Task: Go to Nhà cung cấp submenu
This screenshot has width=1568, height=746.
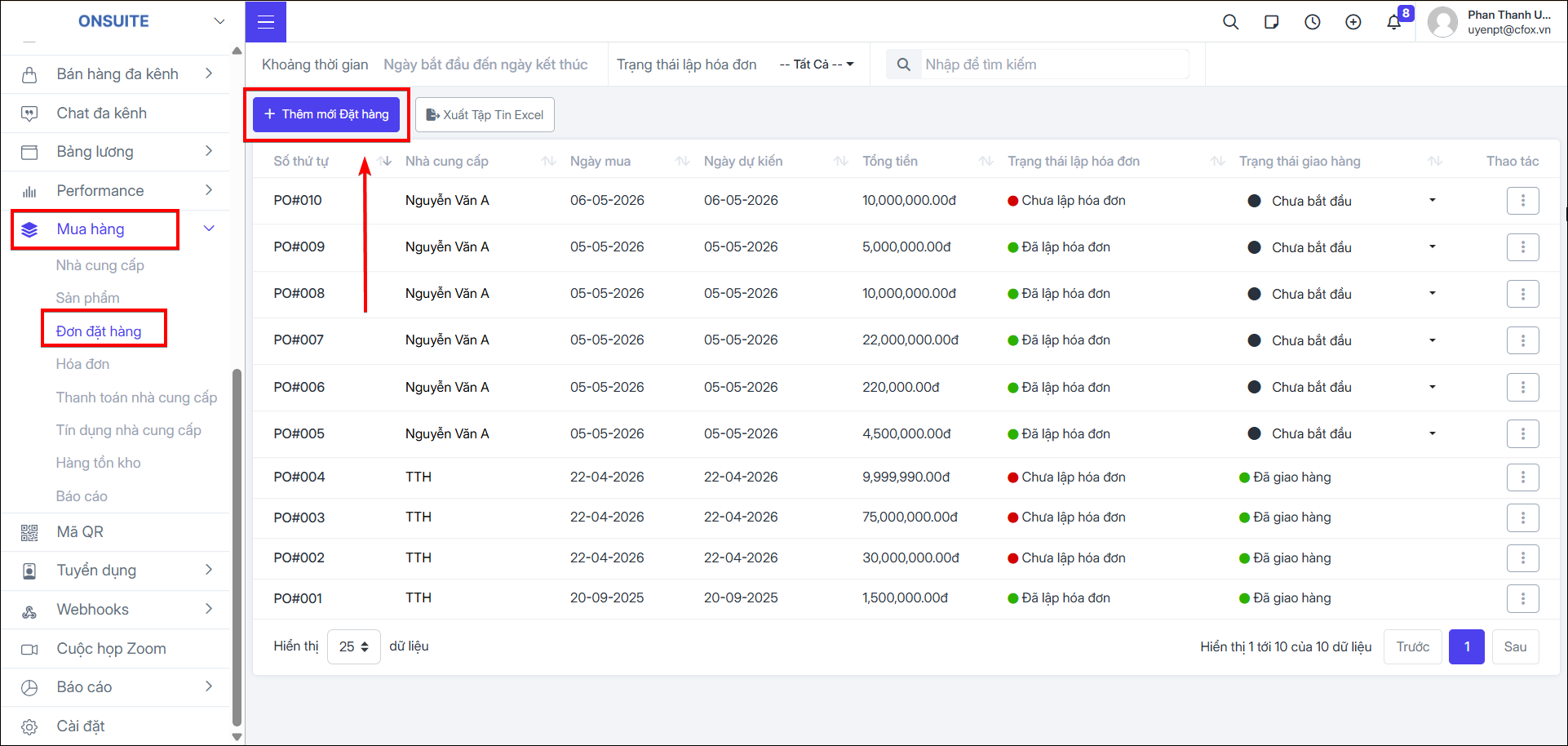Action: [100, 265]
